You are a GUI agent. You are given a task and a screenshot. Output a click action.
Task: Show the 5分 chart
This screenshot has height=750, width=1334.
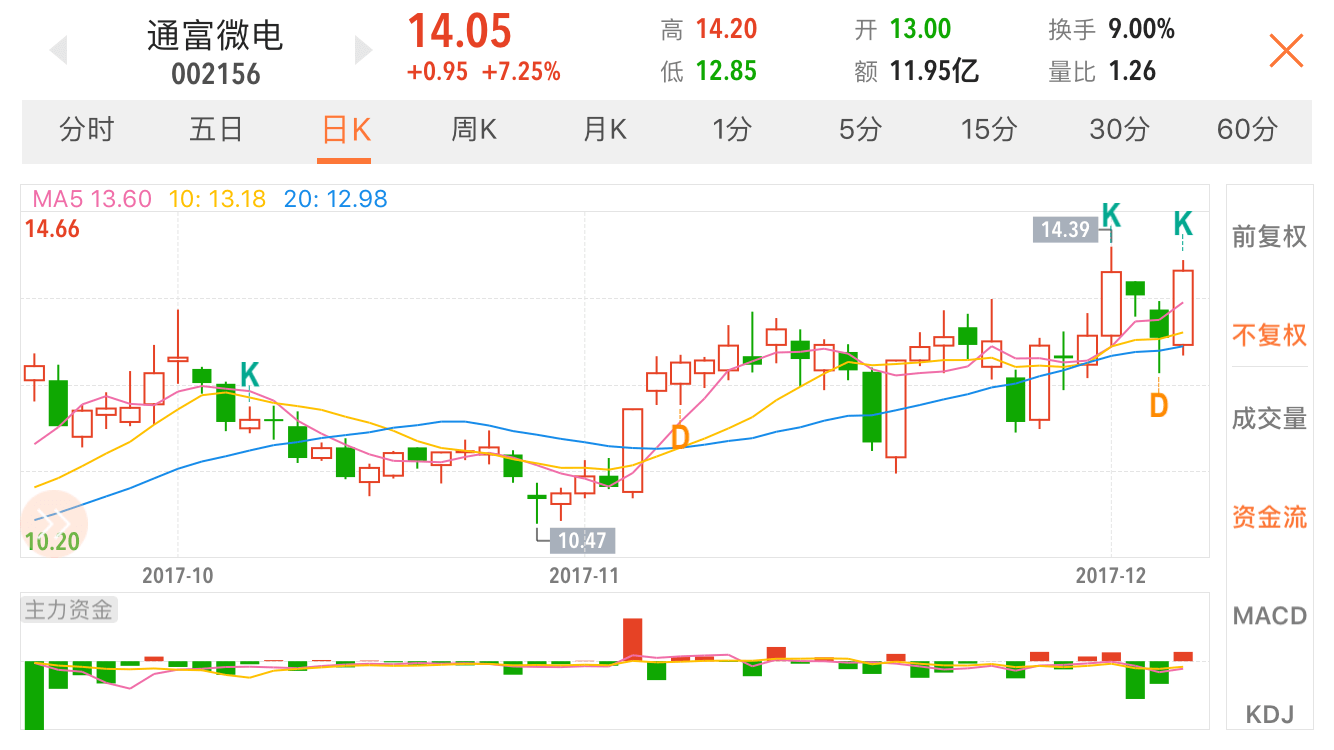coord(861,130)
